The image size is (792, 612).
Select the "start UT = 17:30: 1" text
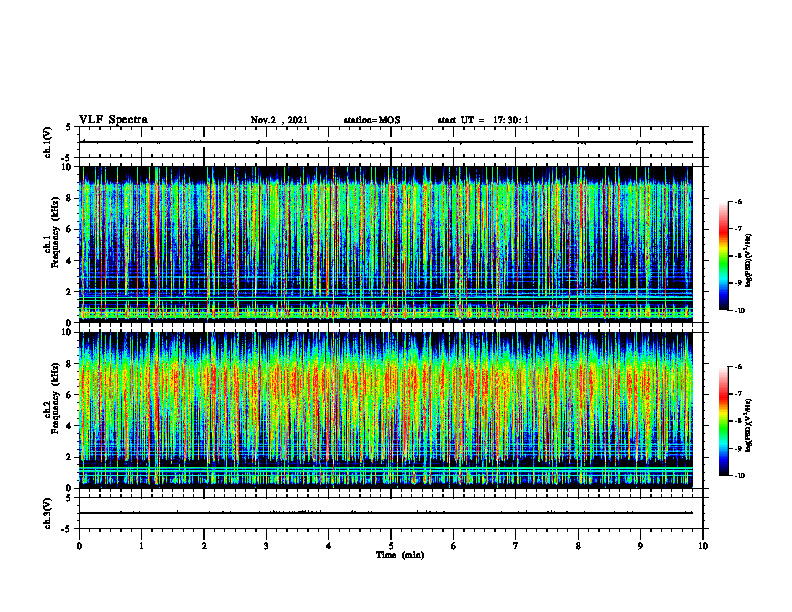(x=483, y=120)
